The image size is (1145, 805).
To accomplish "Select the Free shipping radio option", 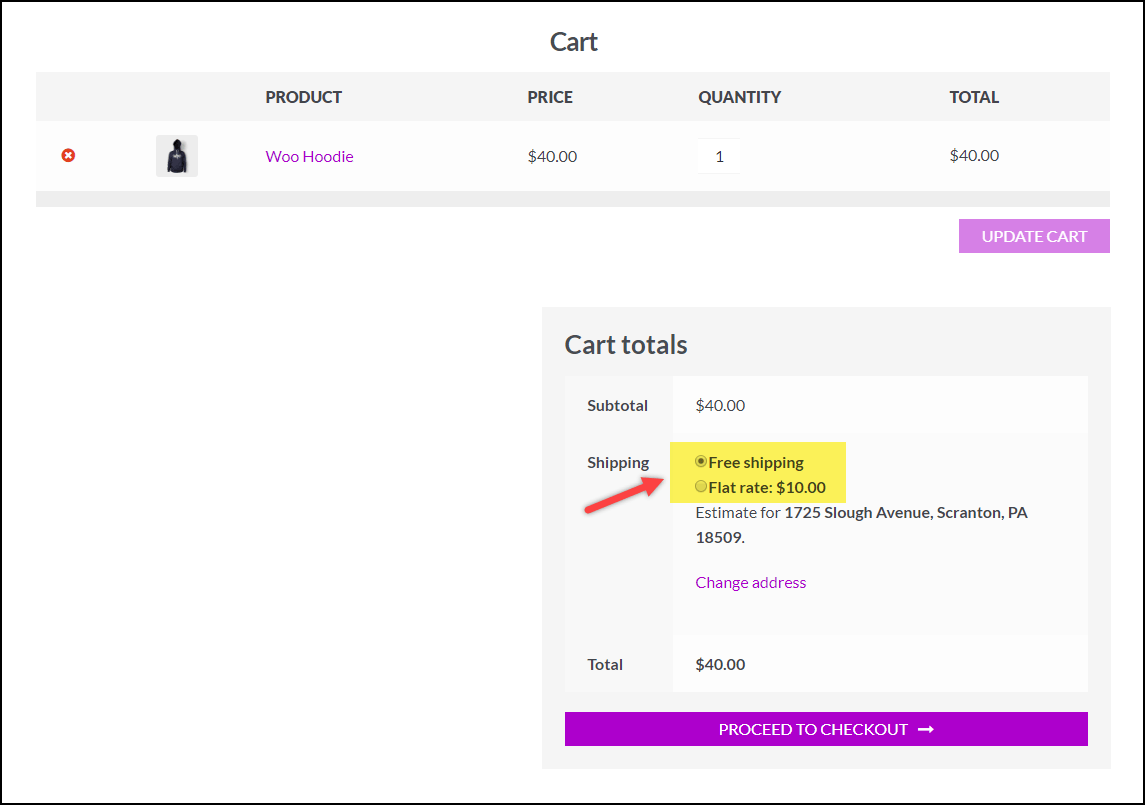I will click(701, 461).
